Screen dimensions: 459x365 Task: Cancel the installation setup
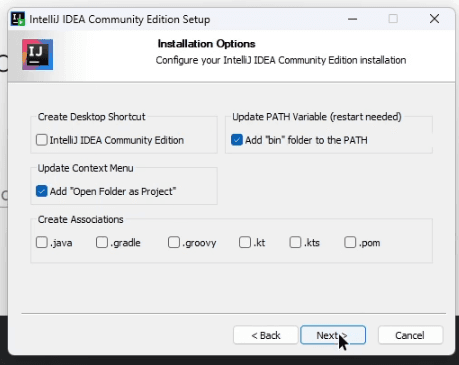[x=410, y=335]
